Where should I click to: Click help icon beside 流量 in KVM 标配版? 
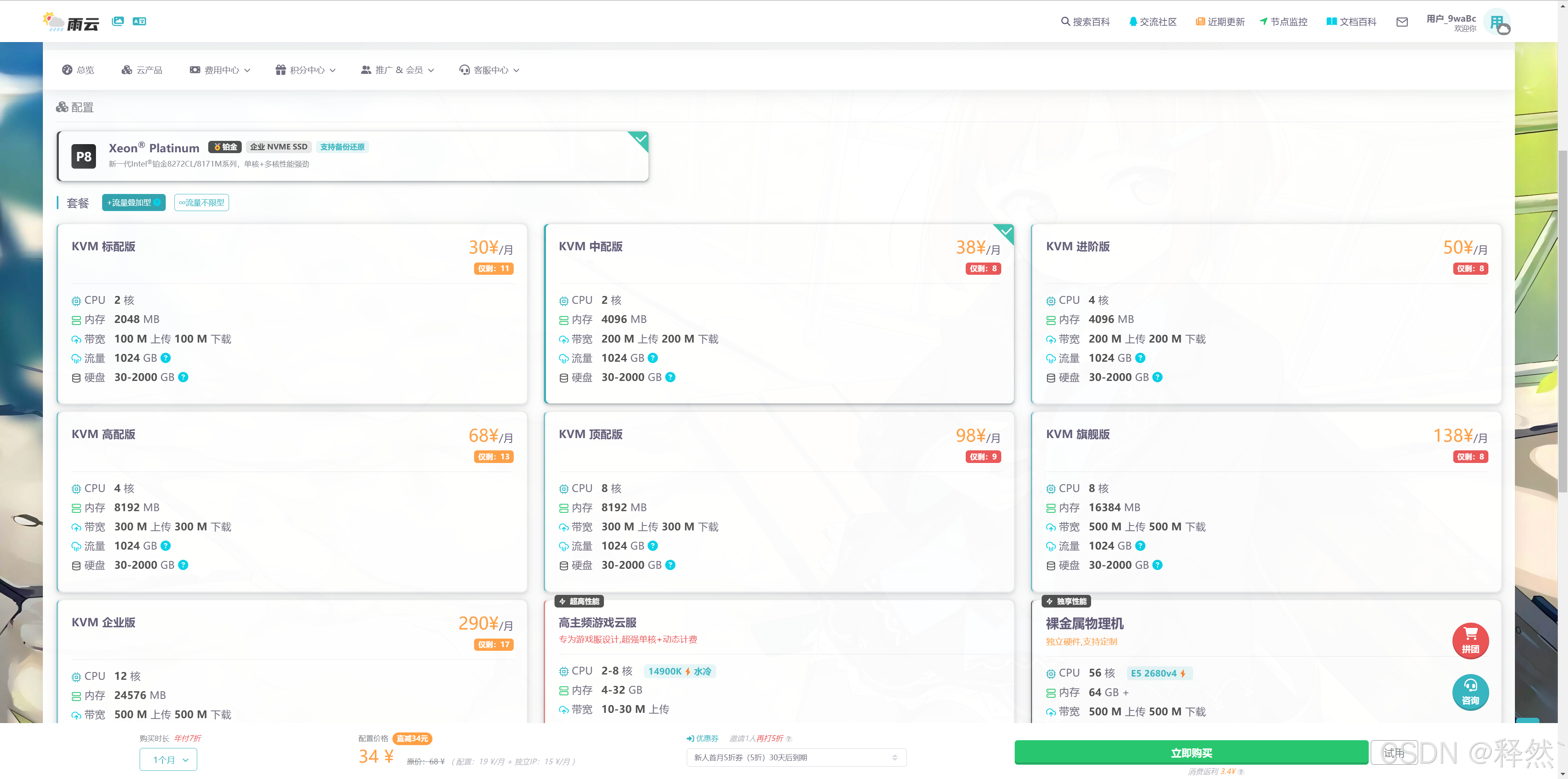point(165,358)
